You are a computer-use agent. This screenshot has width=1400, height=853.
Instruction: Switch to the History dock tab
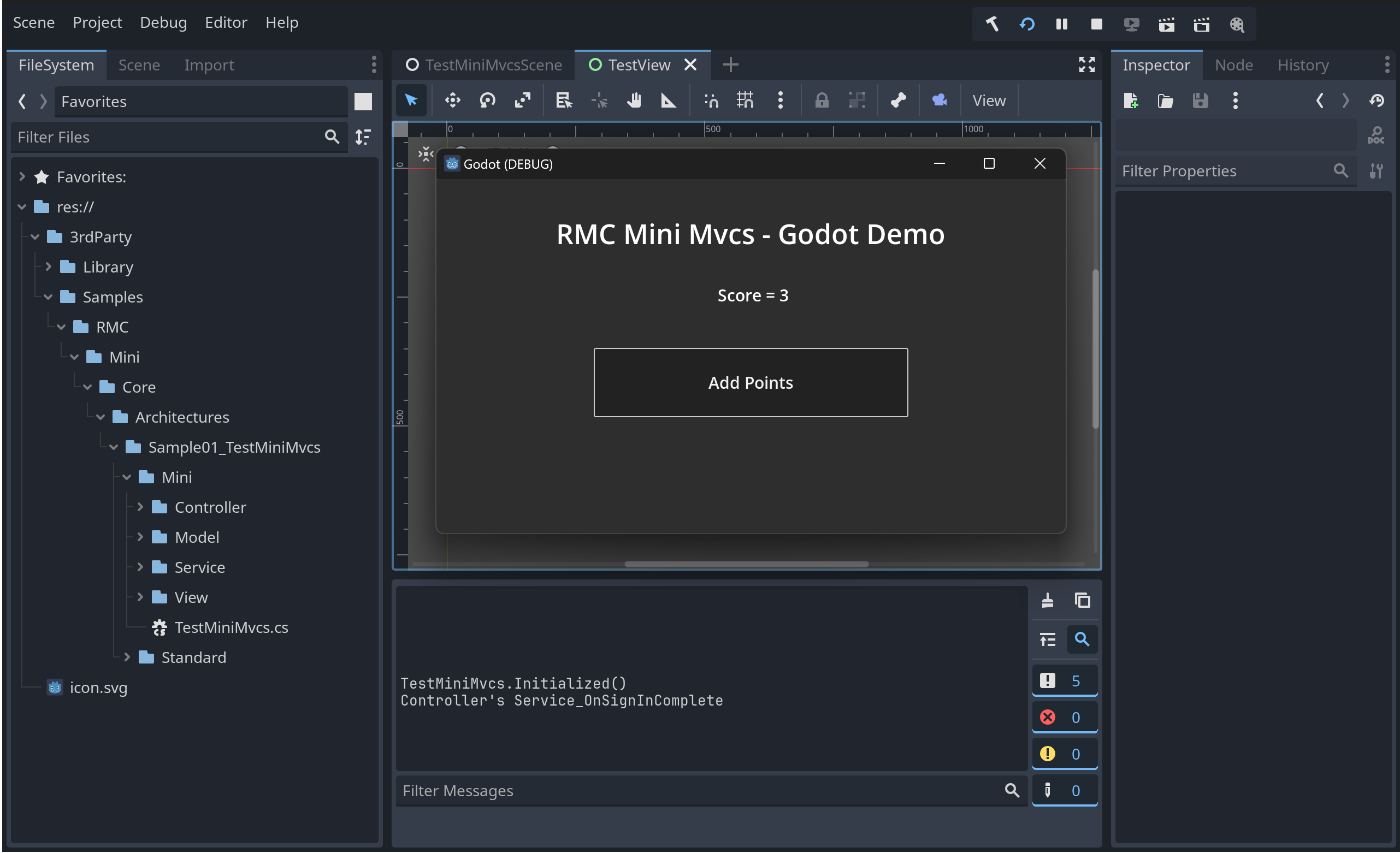[1303, 65]
